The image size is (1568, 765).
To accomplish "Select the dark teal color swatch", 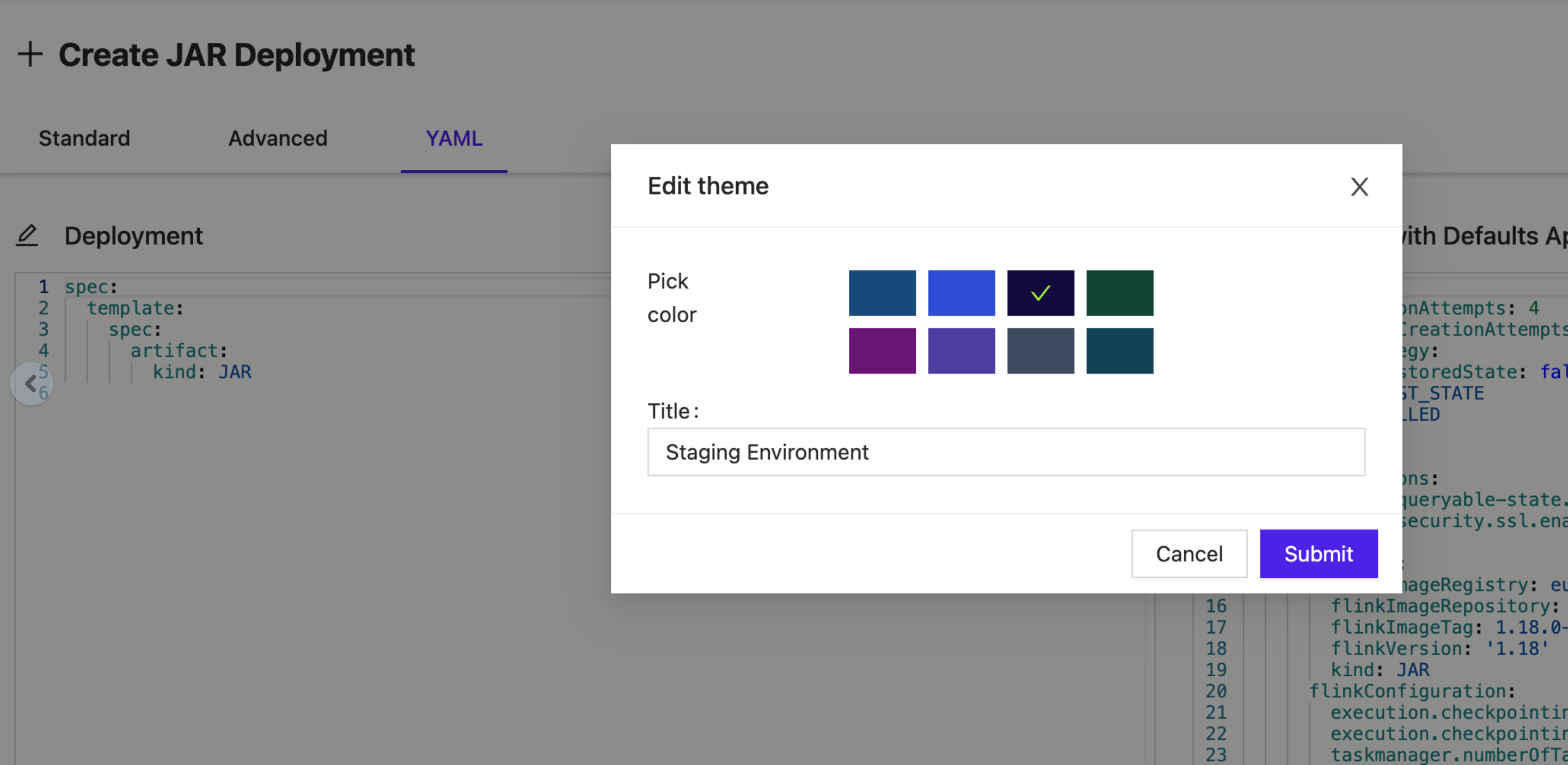I will 1119,351.
